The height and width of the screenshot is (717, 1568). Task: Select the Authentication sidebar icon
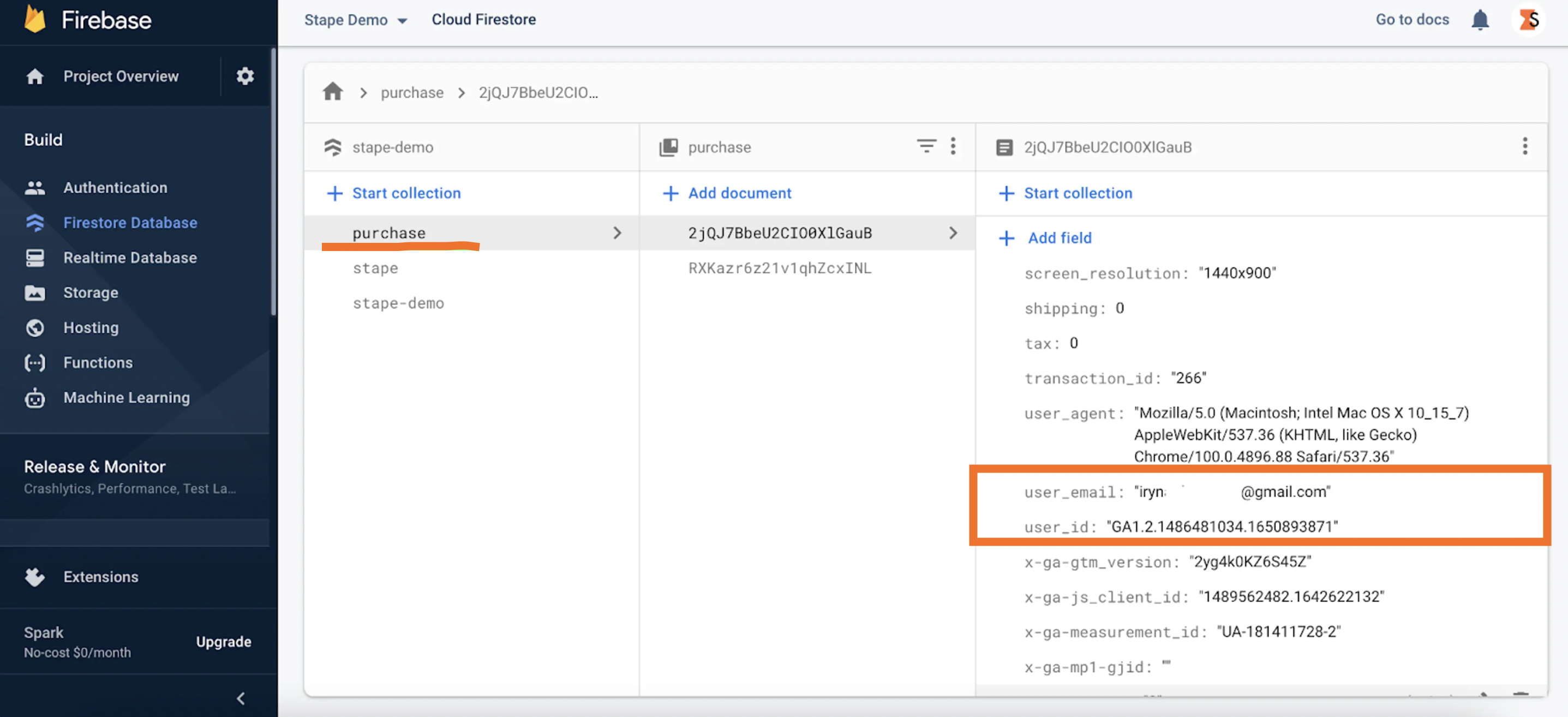tap(35, 187)
